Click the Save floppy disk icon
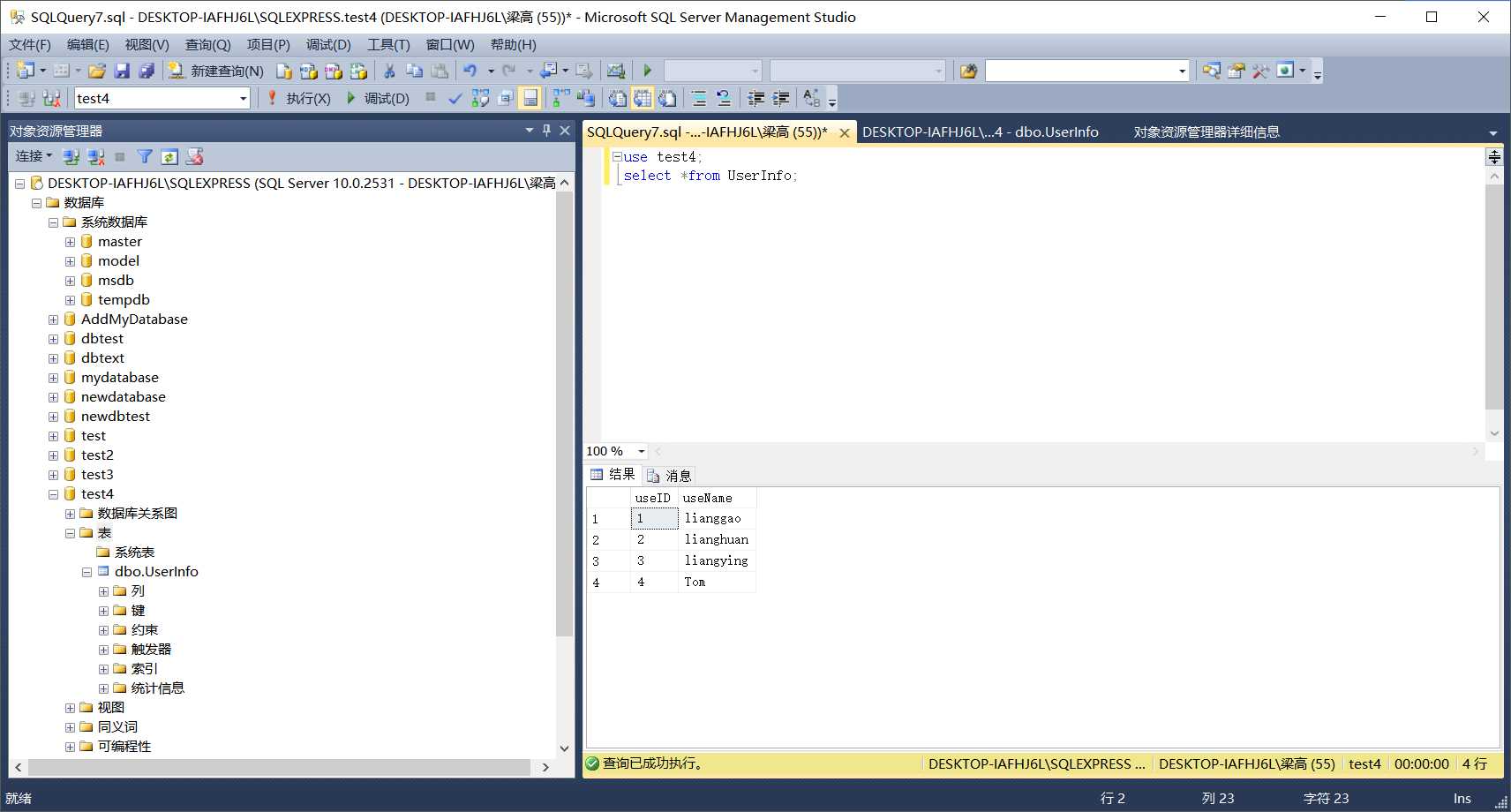Viewport: 1511px width, 812px height. point(122,71)
